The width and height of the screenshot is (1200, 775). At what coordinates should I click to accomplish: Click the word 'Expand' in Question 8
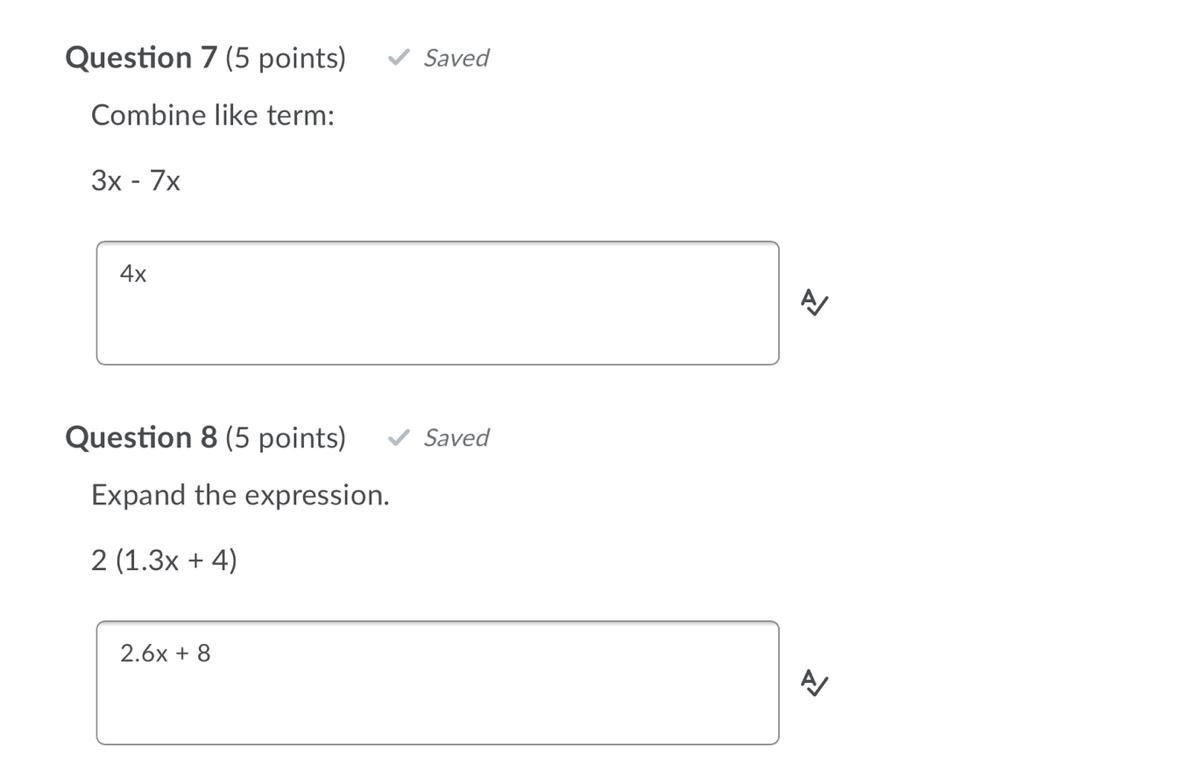126,496
